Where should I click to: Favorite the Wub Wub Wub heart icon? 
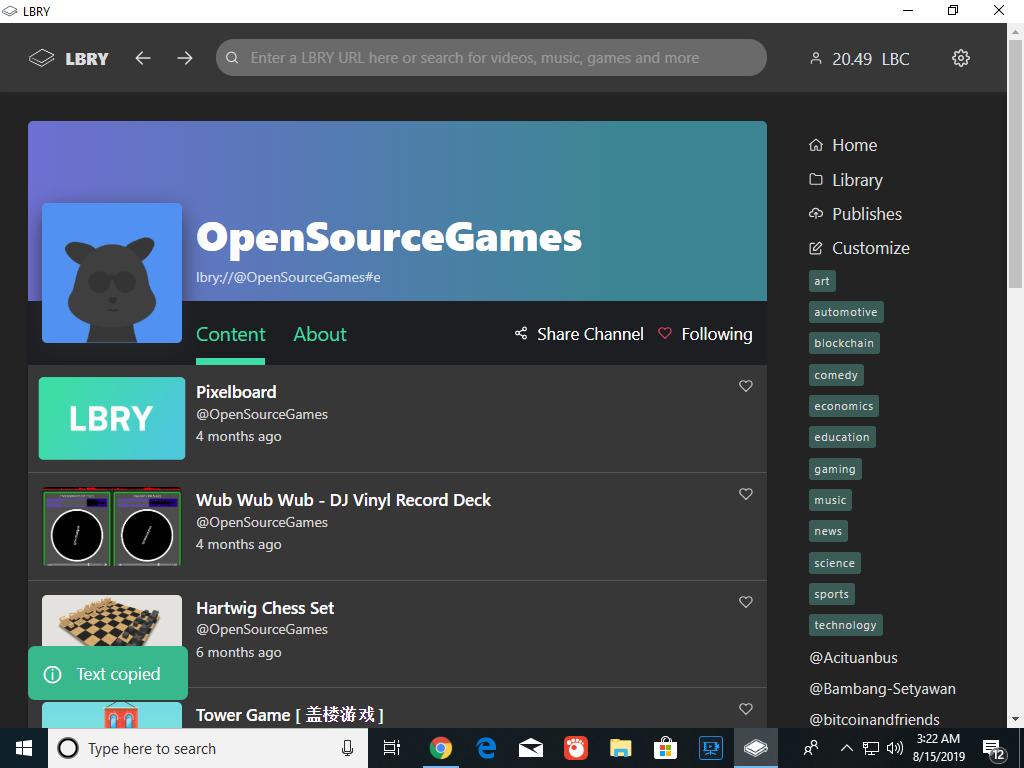746,494
